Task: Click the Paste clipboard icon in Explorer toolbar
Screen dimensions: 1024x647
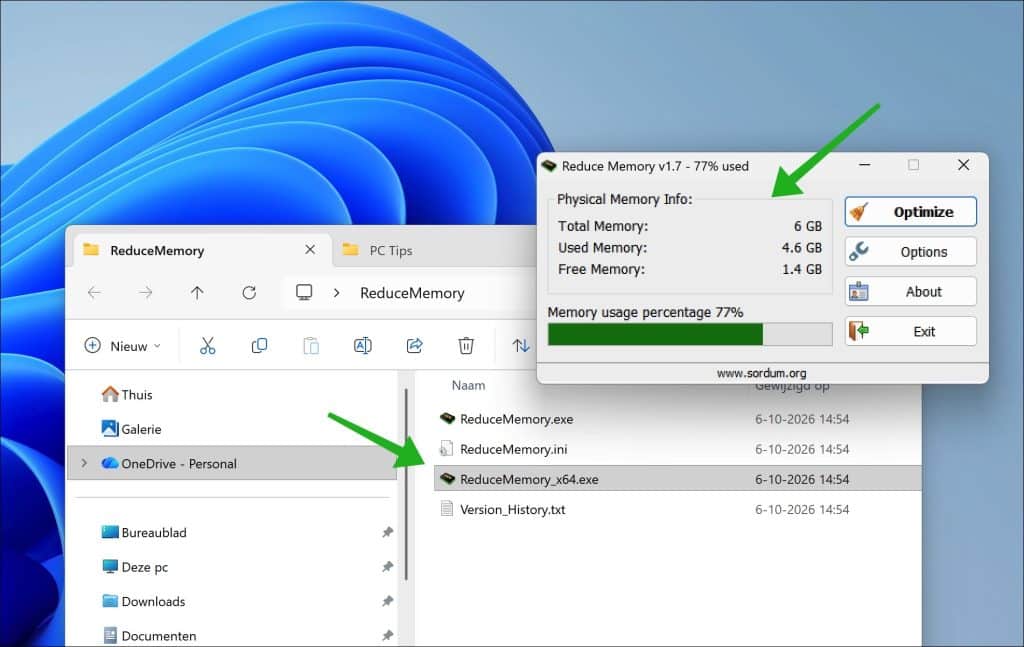Action: click(x=311, y=345)
